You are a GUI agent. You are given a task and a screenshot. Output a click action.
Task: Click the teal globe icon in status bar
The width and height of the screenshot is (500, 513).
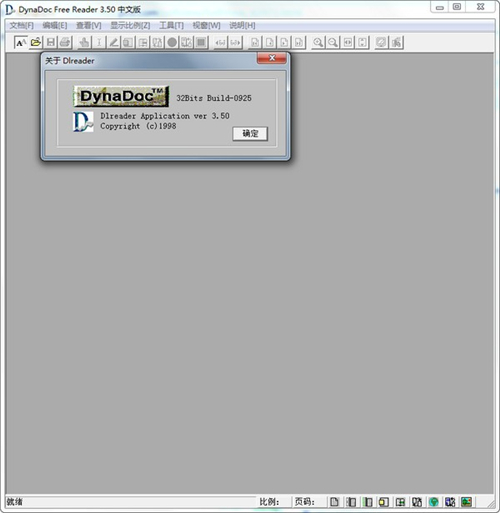(434, 502)
